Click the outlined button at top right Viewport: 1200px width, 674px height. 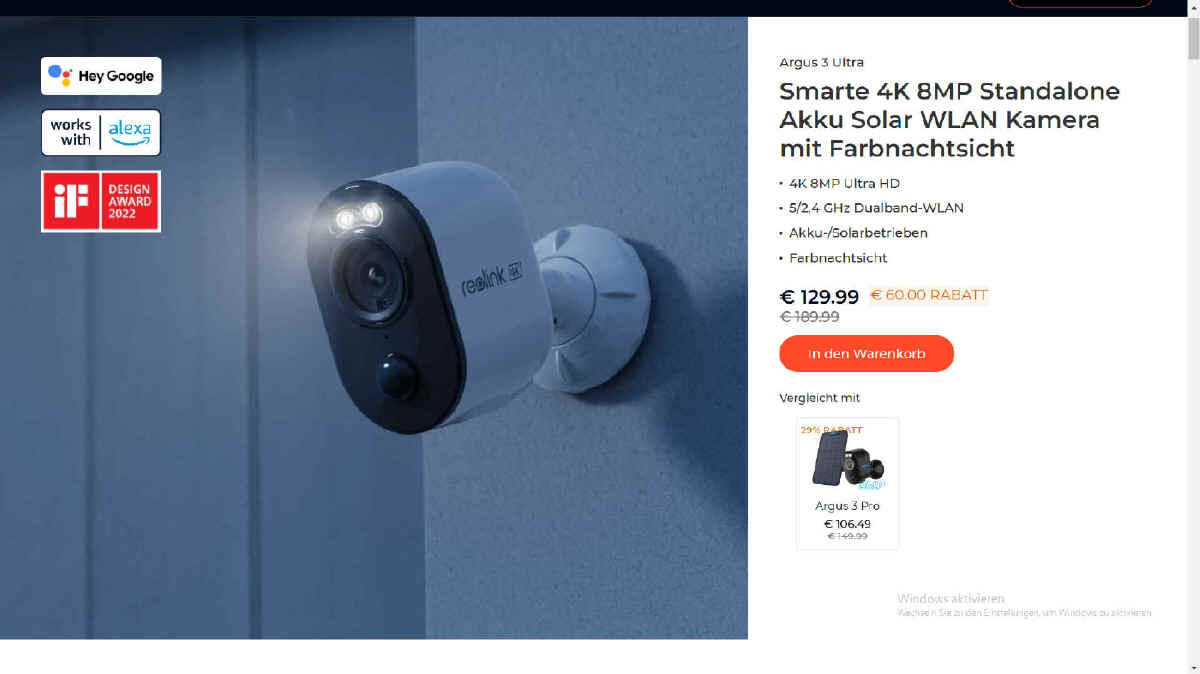[x=1080, y=3]
